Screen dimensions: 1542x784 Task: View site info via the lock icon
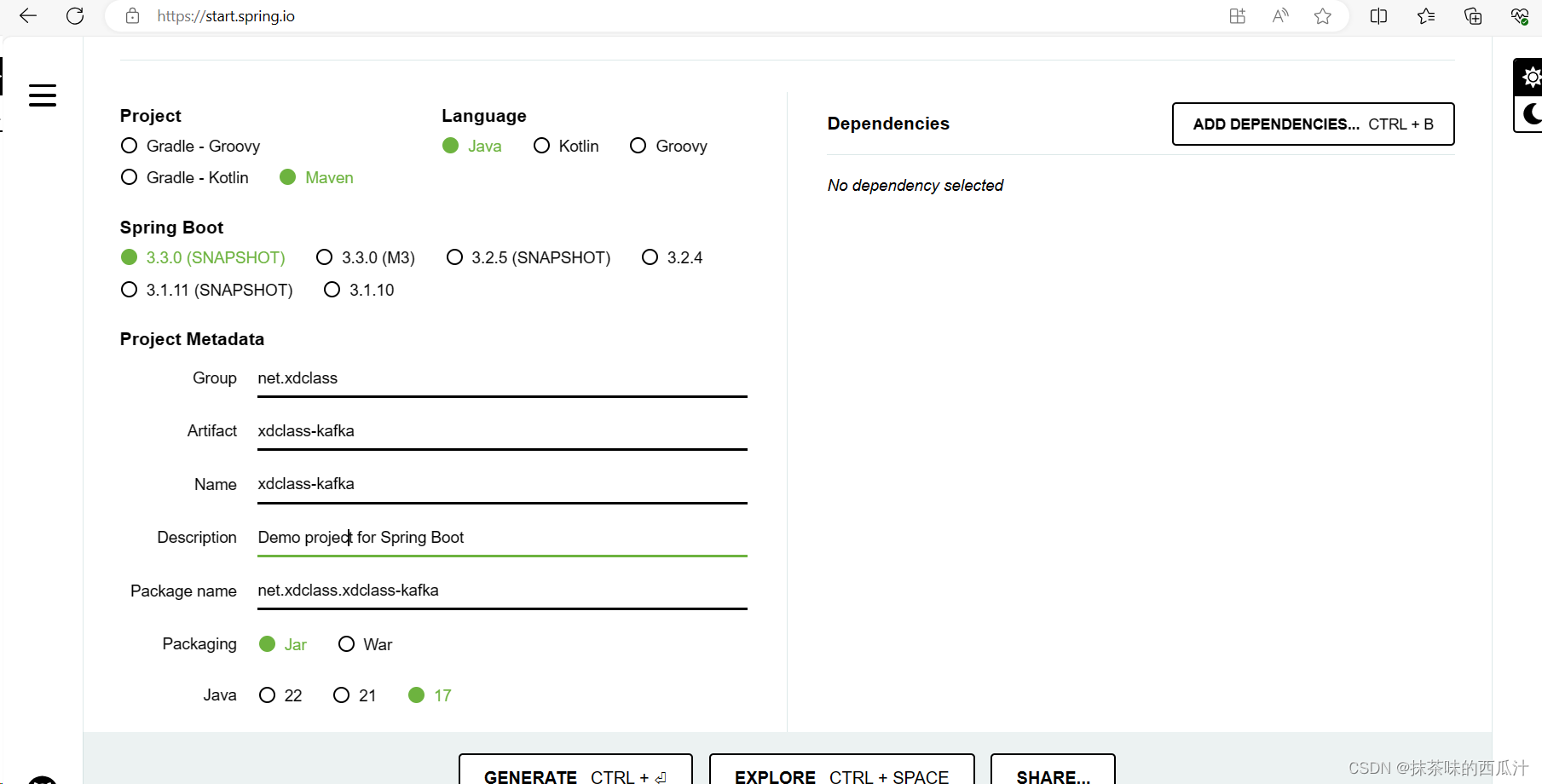click(132, 16)
